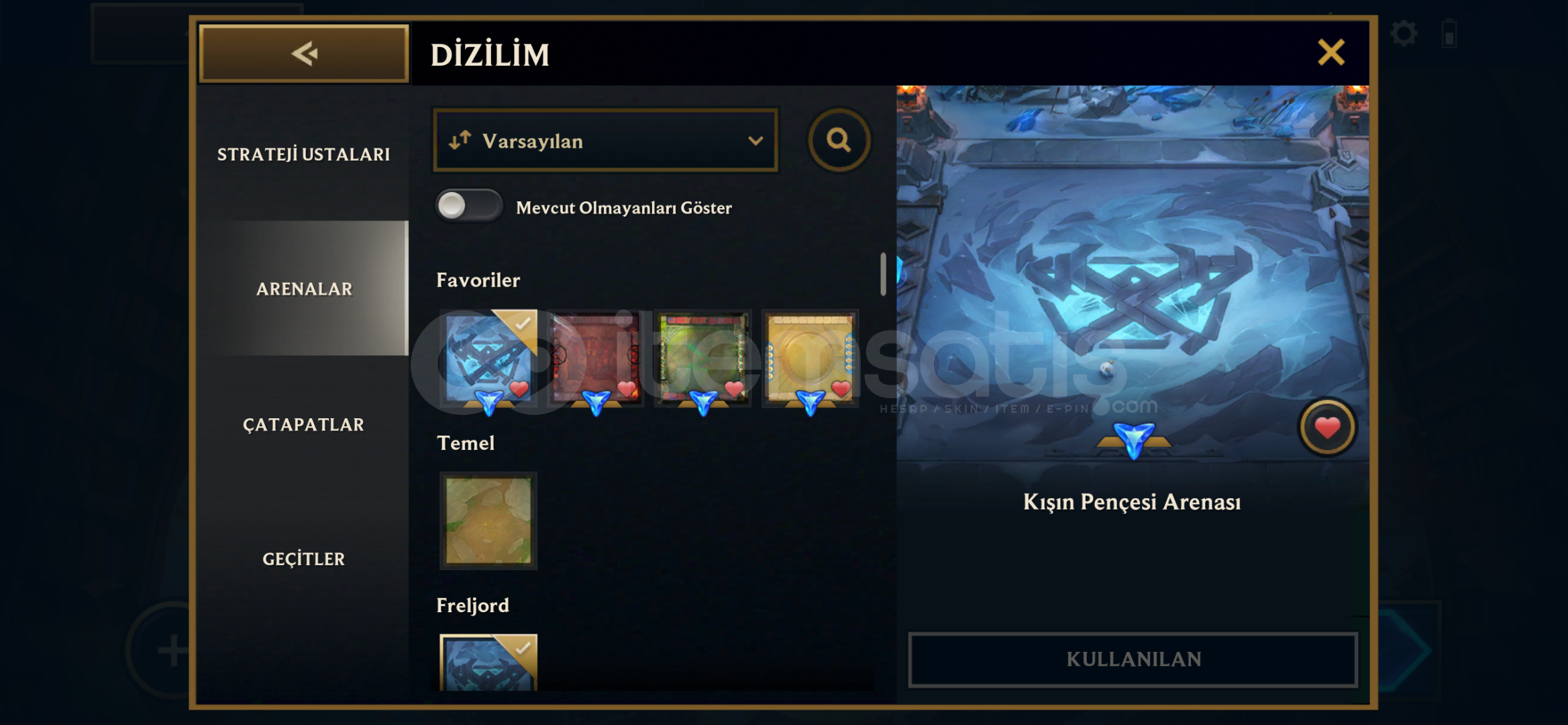Open the arena search magnifier
This screenshot has width=1568, height=725.
click(839, 140)
